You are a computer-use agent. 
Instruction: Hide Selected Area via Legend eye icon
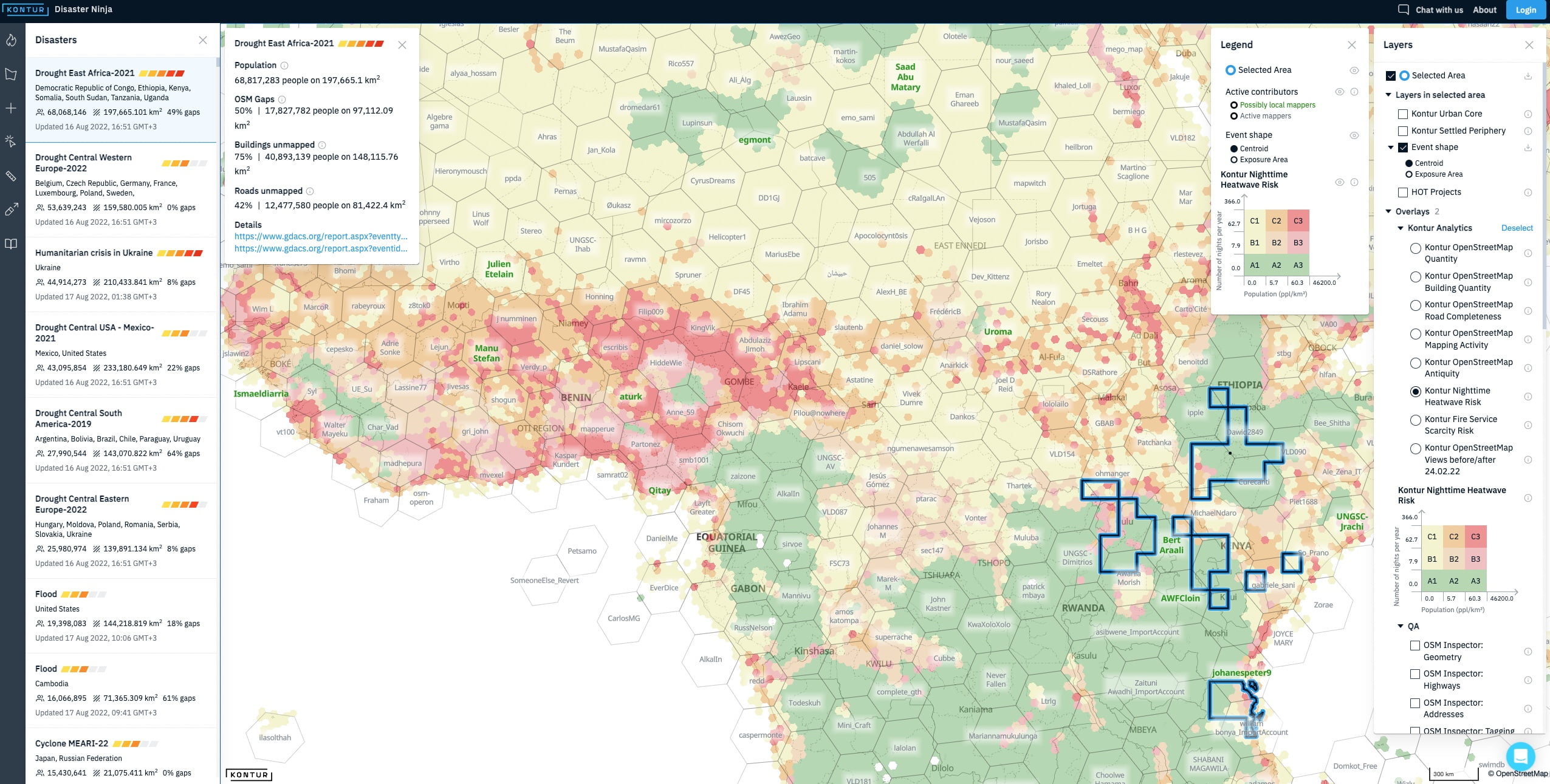pos(1354,70)
